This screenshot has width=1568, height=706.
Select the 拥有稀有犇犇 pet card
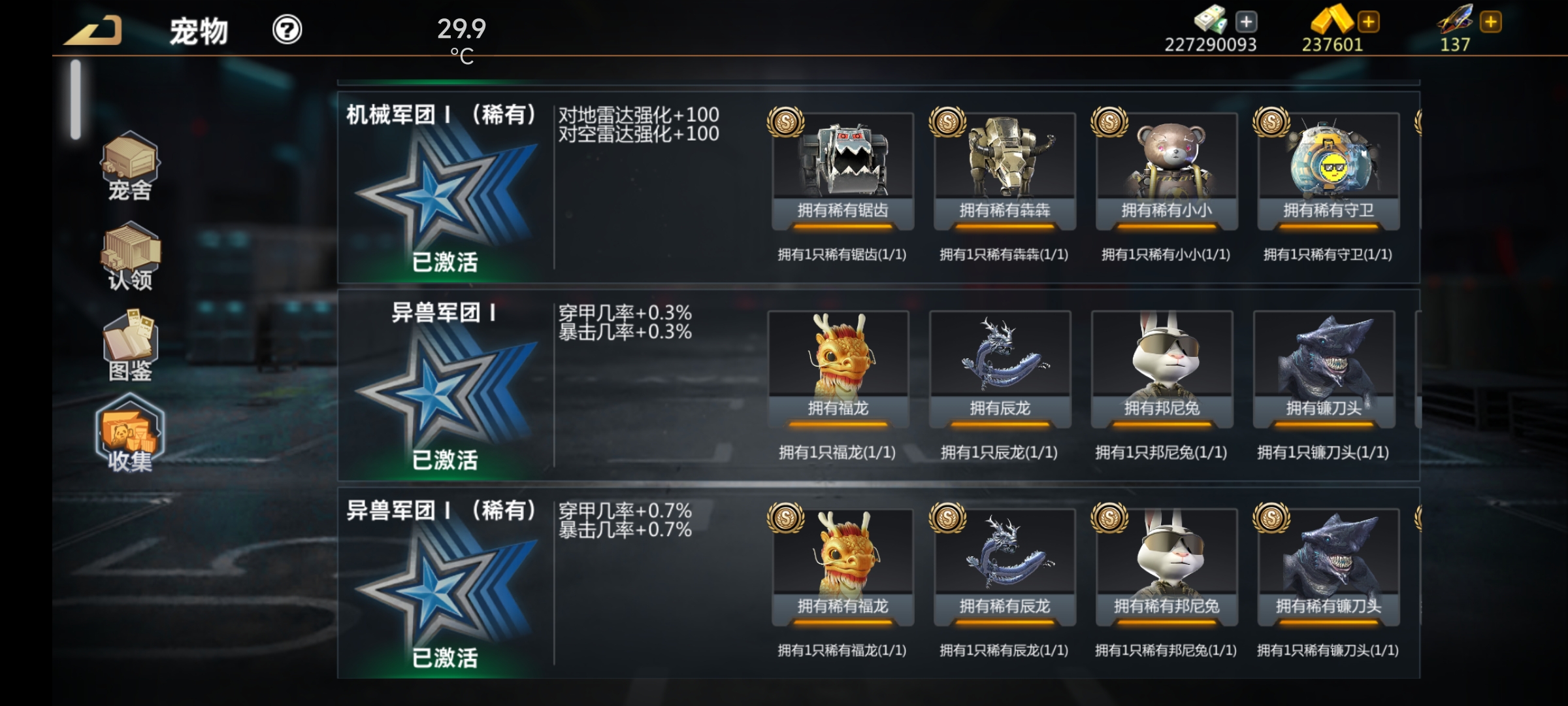[1004, 171]
